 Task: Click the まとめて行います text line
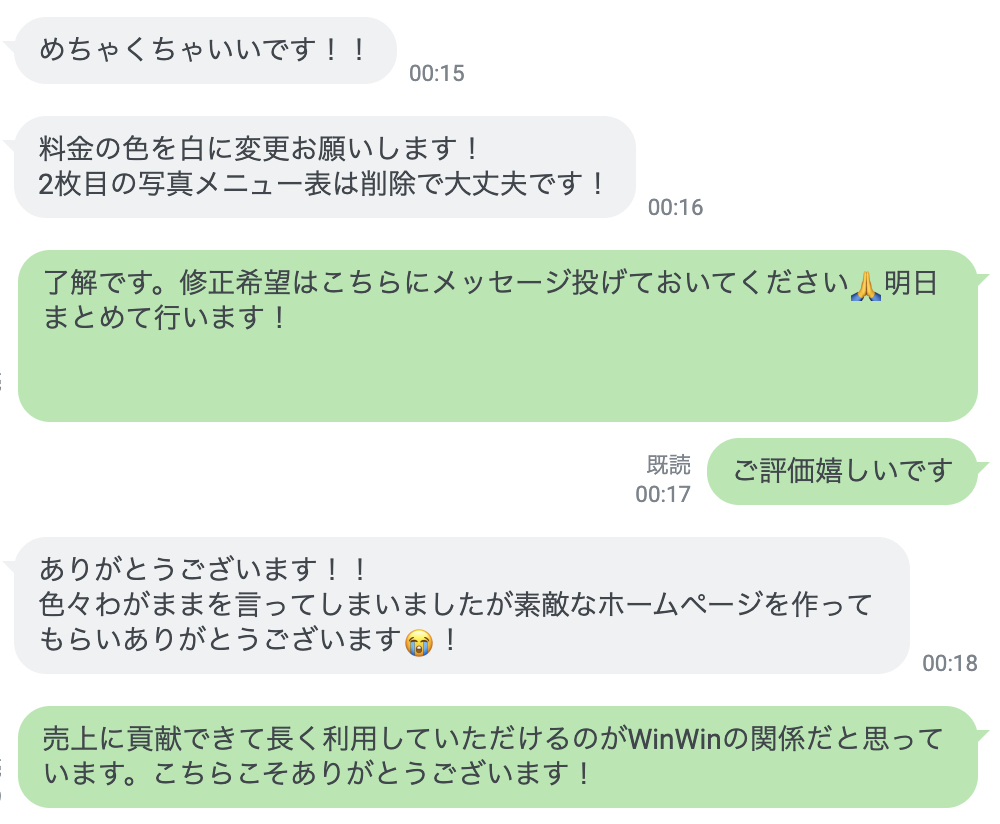[164, 317]
